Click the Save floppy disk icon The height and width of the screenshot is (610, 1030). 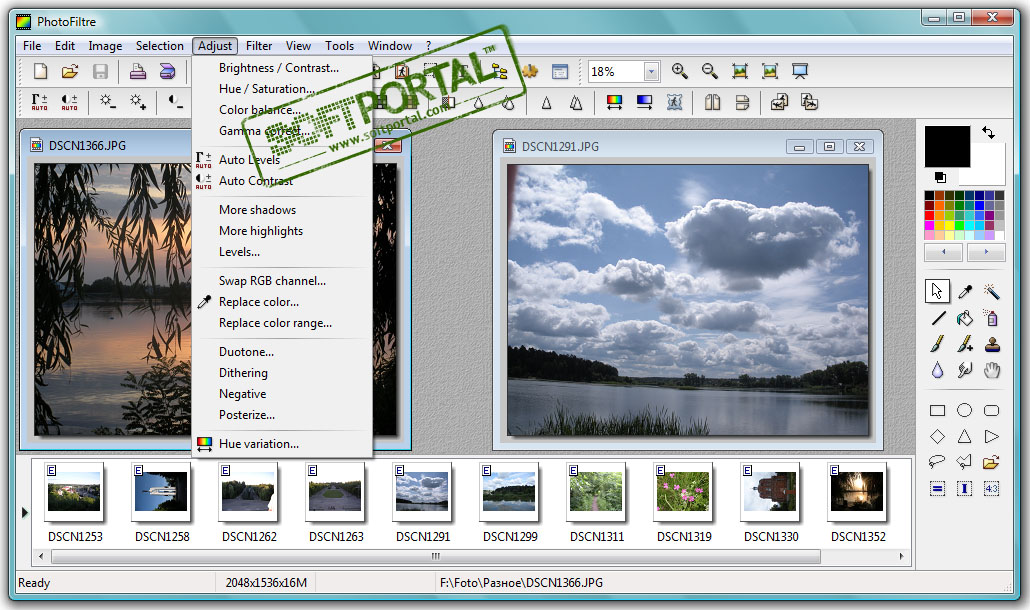(x=100, y=71)
